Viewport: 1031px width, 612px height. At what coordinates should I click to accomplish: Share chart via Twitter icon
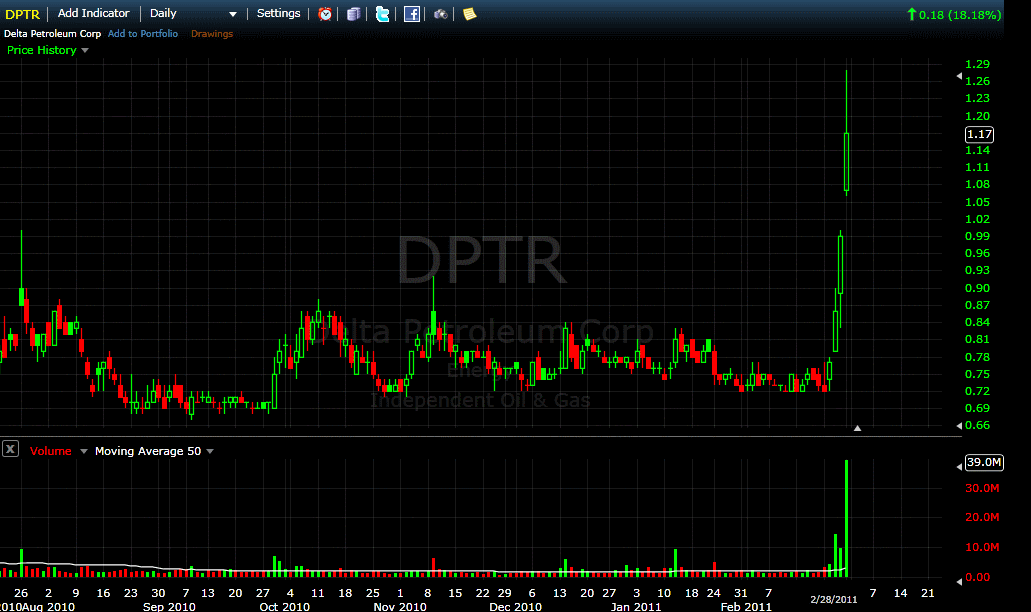click(x=382, y=14)
